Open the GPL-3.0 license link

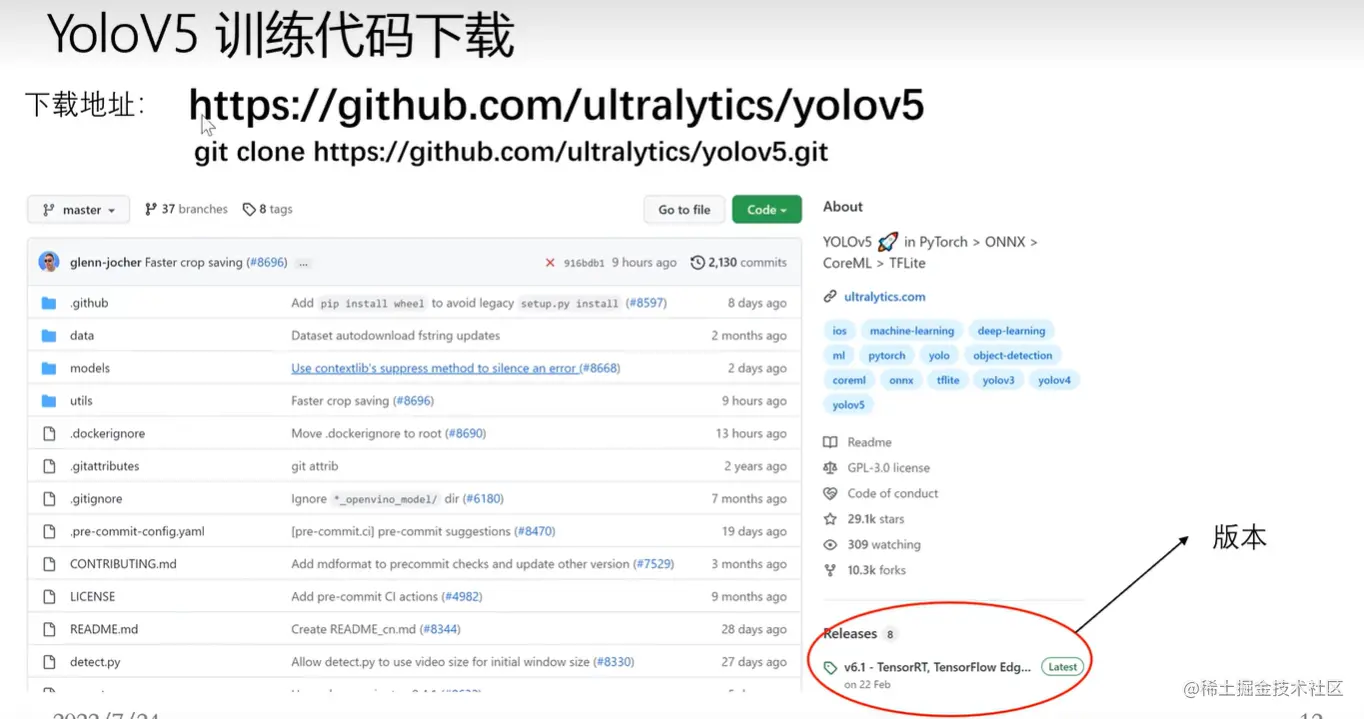888,468
